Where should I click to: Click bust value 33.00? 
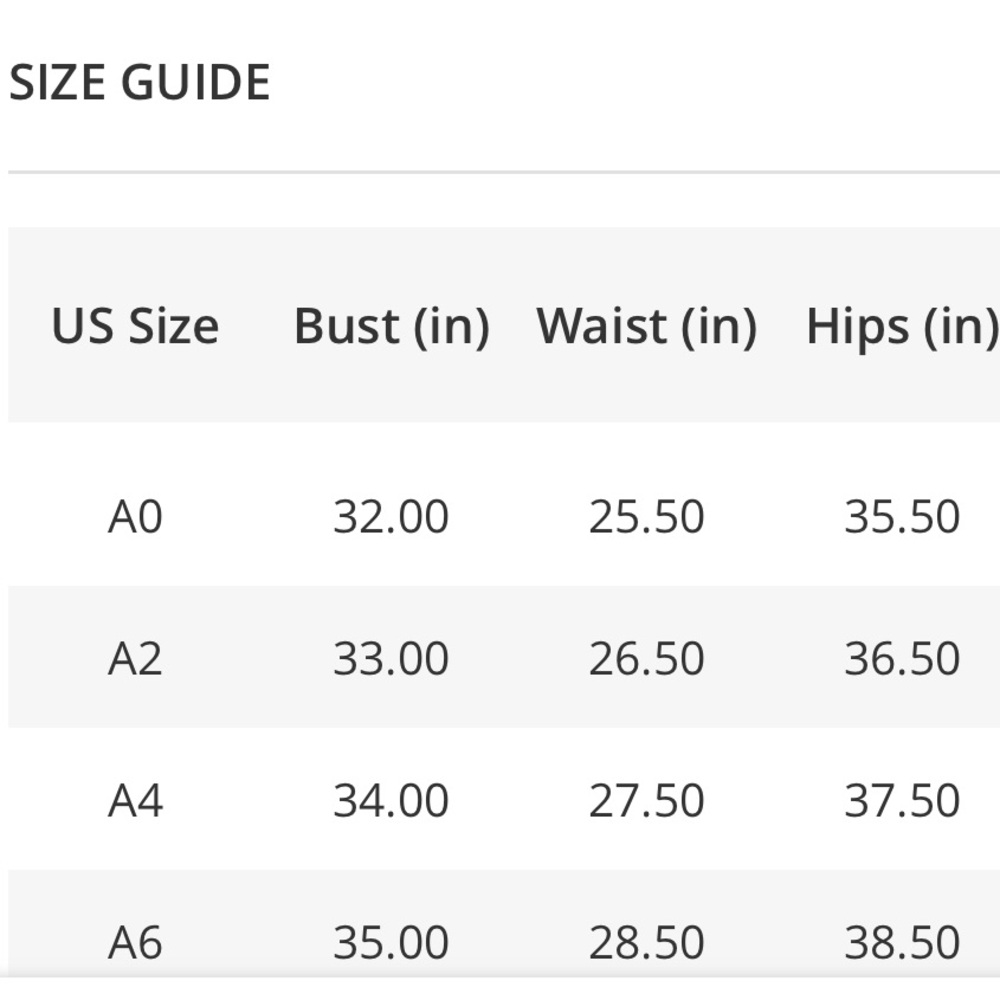pyautogui.click(x=391, y=659)
